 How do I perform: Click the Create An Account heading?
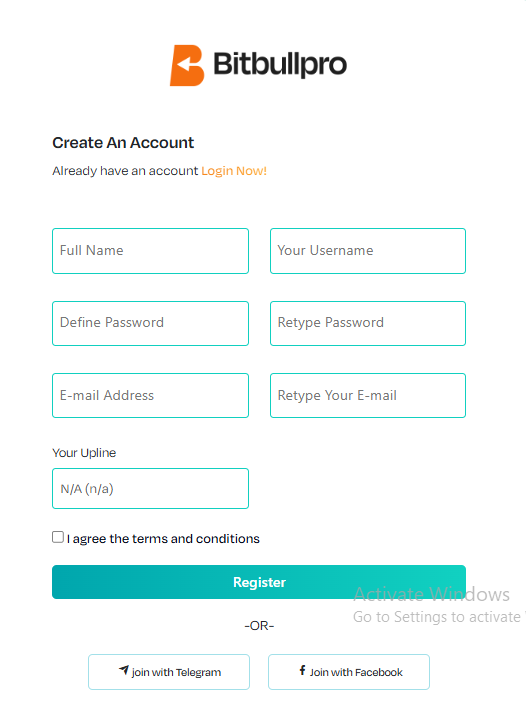(123, 143)
